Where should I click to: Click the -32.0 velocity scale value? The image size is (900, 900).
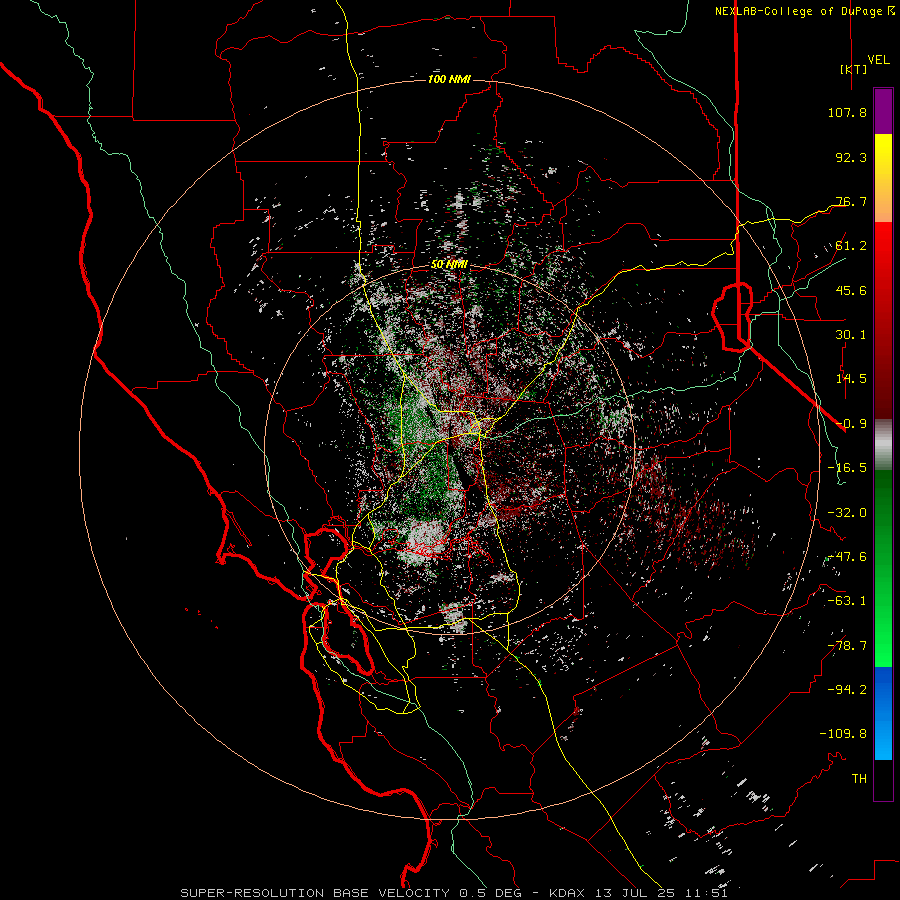pyautogui.click(x=847, y=513)
